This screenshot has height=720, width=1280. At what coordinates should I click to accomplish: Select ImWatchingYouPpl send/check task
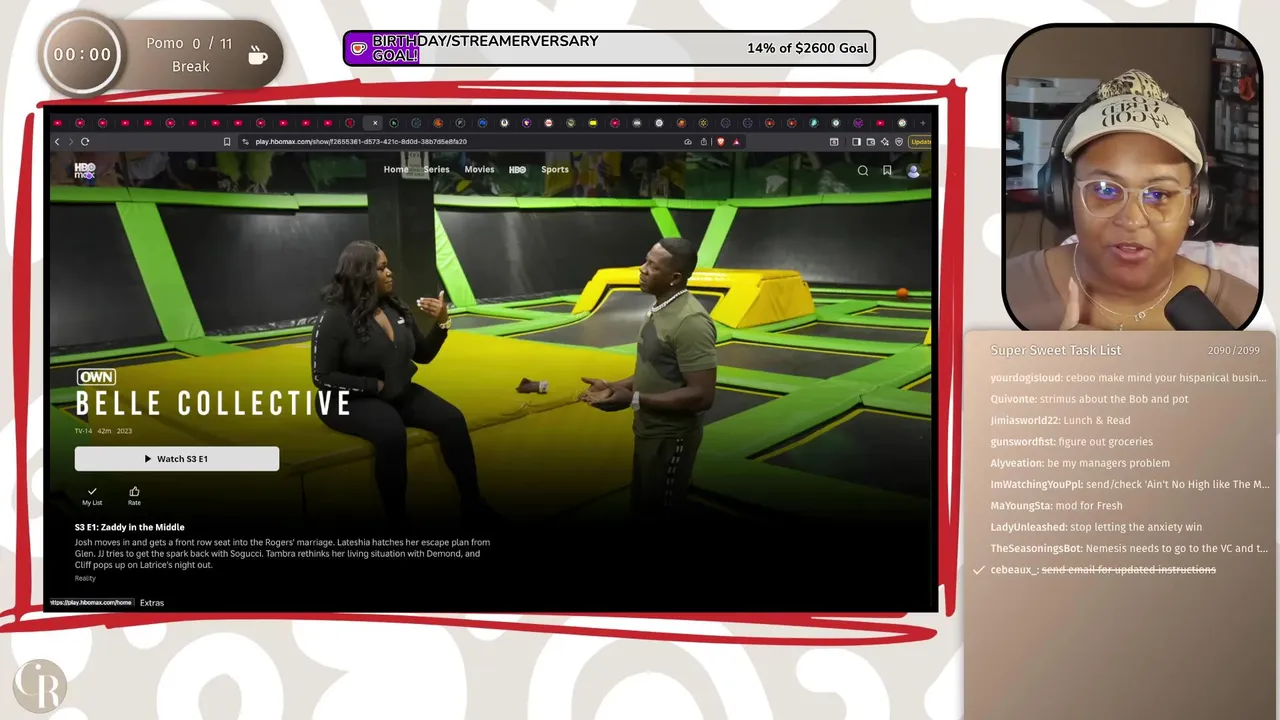(x=1130, y=485)
